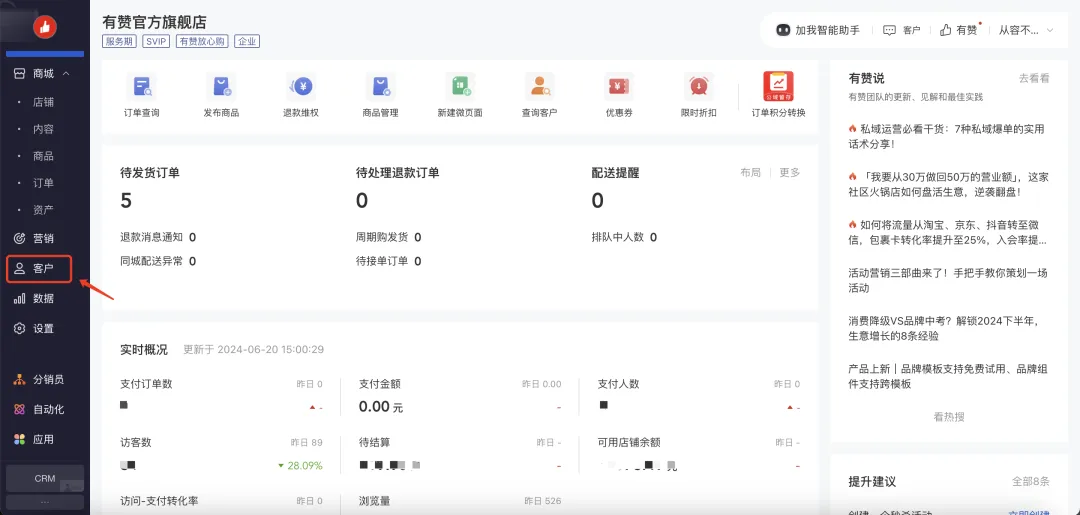Open the 发布商品 publish product icon
The width and height of the screenshot is (1080, 515).
[x=221, y=87]
